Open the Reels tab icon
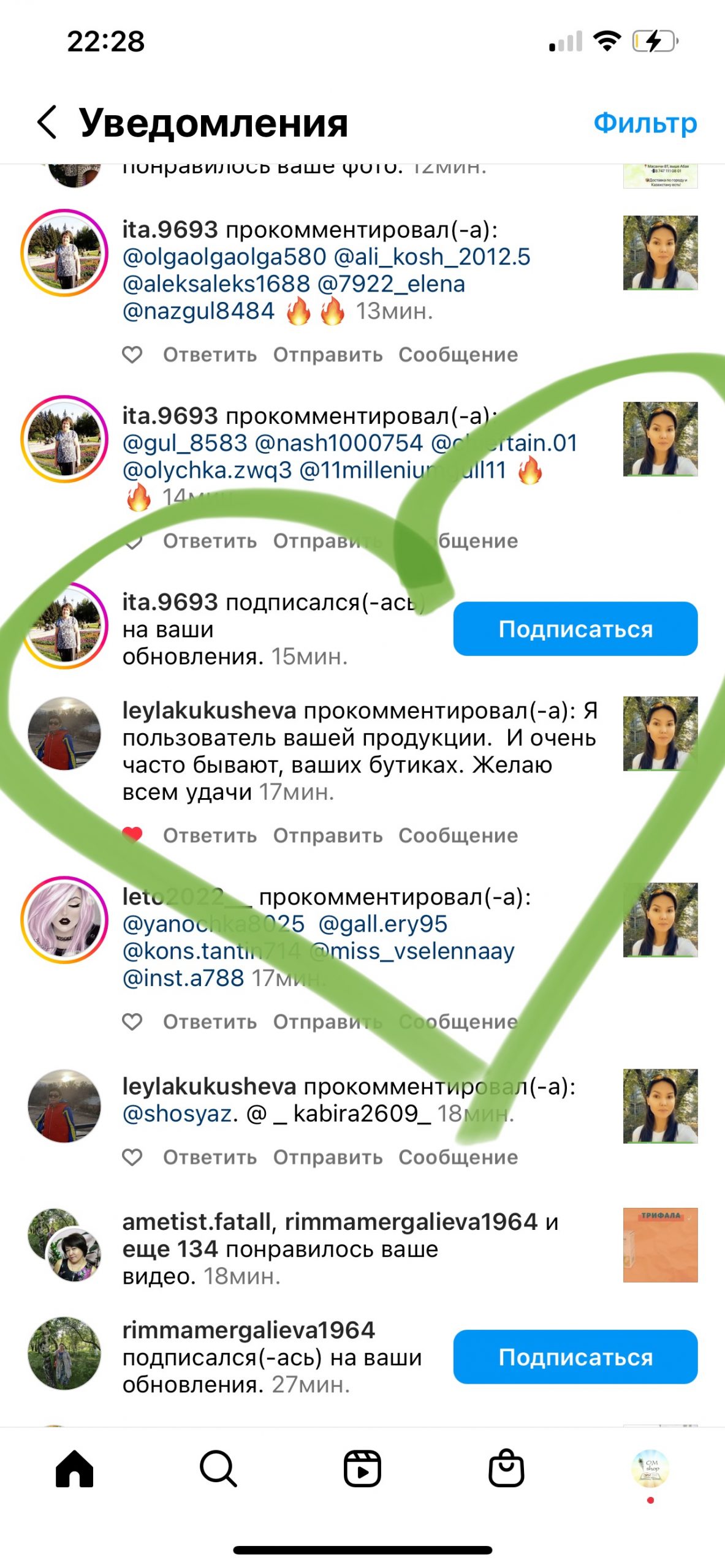Image resolution: width=725 pixels, height=1568 pixels. 362,1469
